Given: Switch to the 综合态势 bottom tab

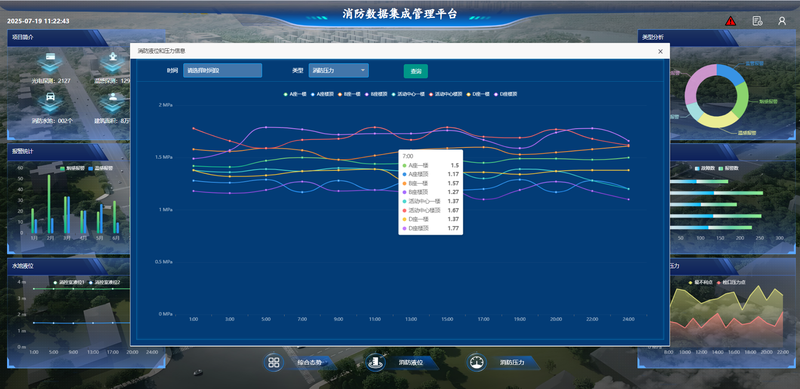Looking at the screenshot, I should [310, 362].
